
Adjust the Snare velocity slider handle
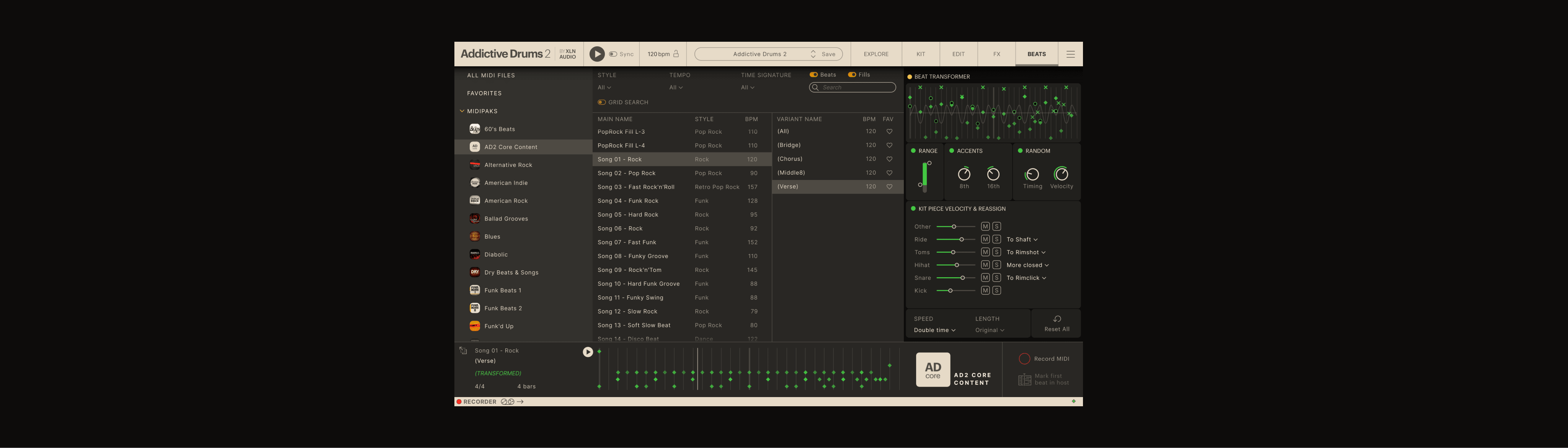pos(962,278)
